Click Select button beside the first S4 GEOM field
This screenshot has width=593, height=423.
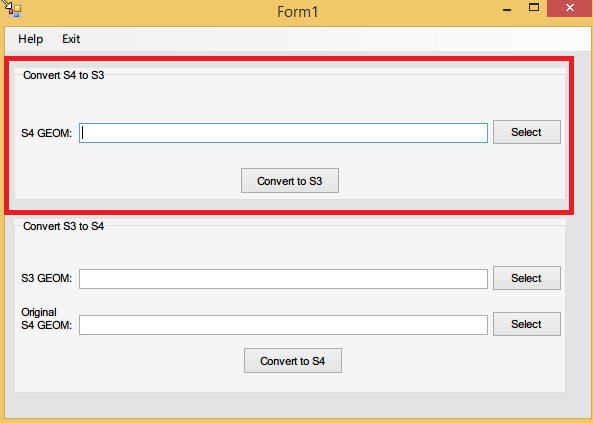pos(527,132)
